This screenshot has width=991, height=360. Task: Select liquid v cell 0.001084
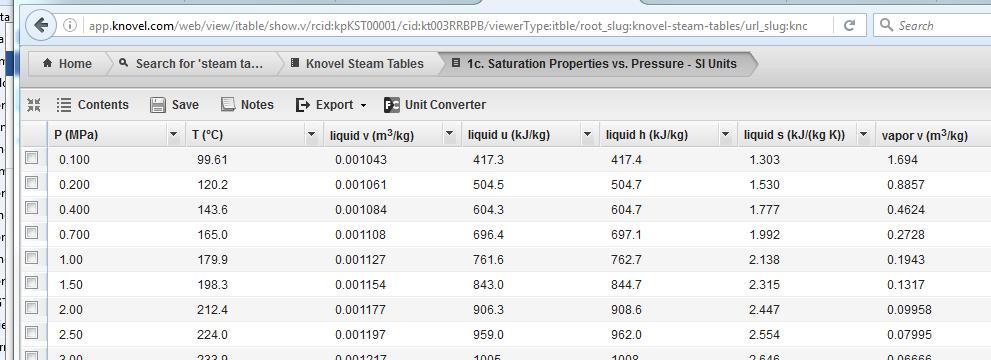tap(361, 210)
